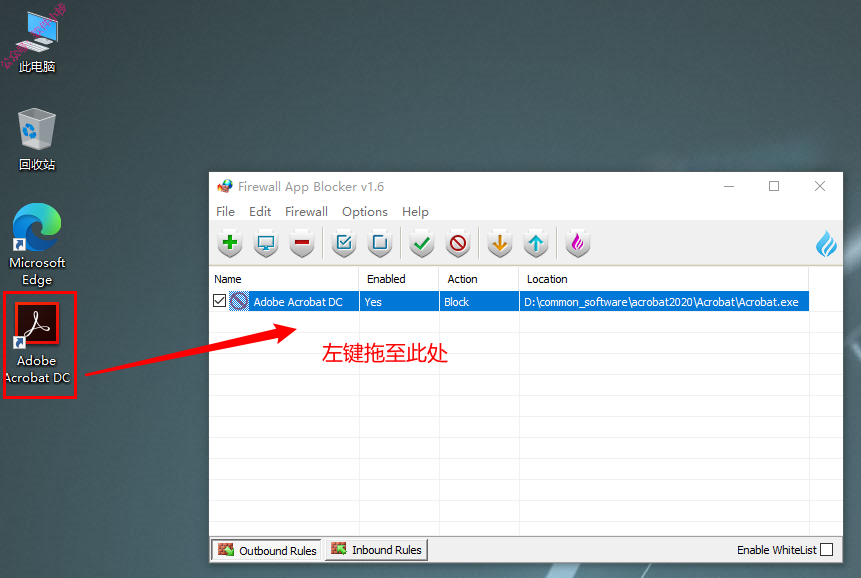Open the Edit menu
This screenshot has width=861, height=578.
click(260, 212)
